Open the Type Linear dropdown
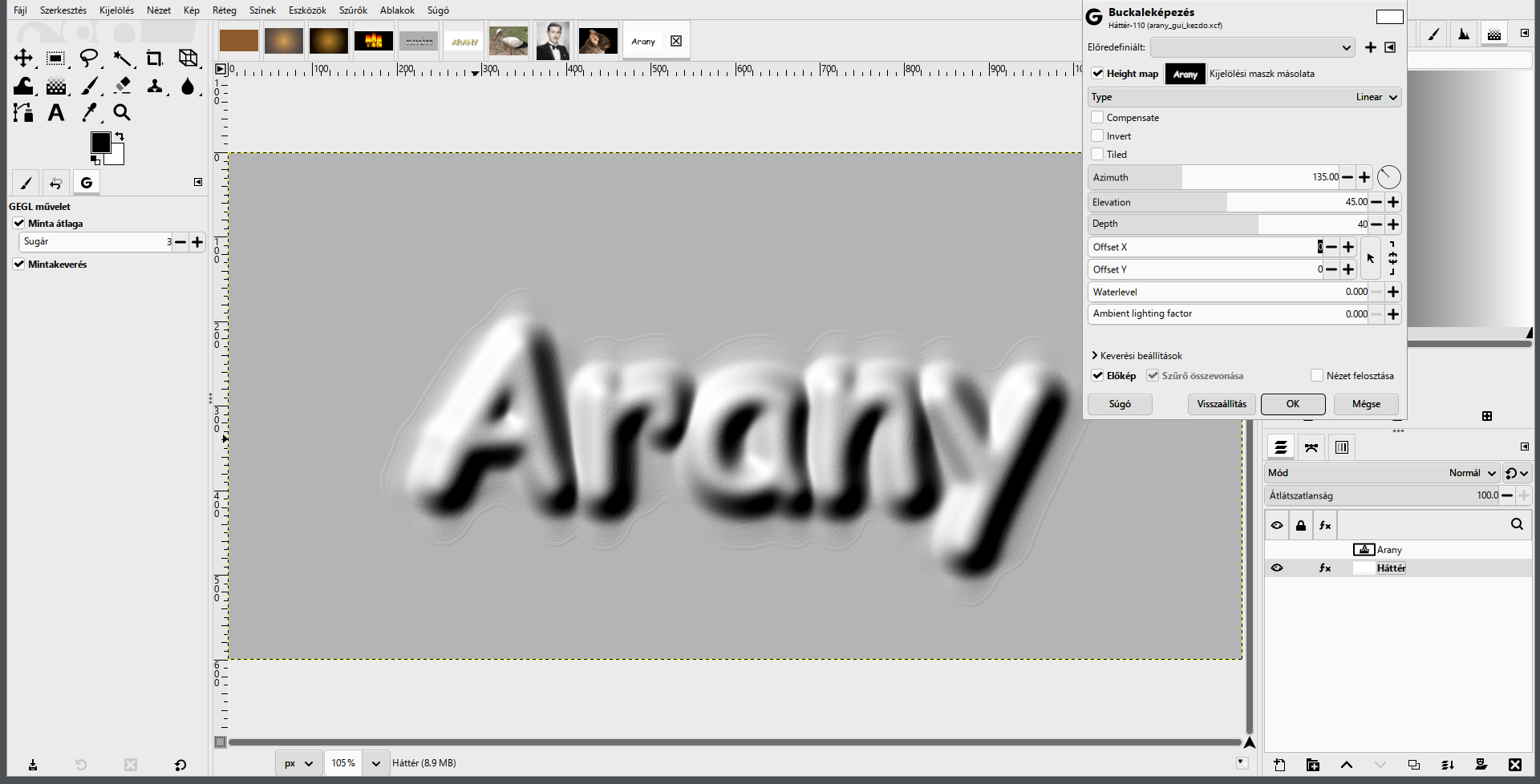The image size is (1540, 784). click(1245, 97)
